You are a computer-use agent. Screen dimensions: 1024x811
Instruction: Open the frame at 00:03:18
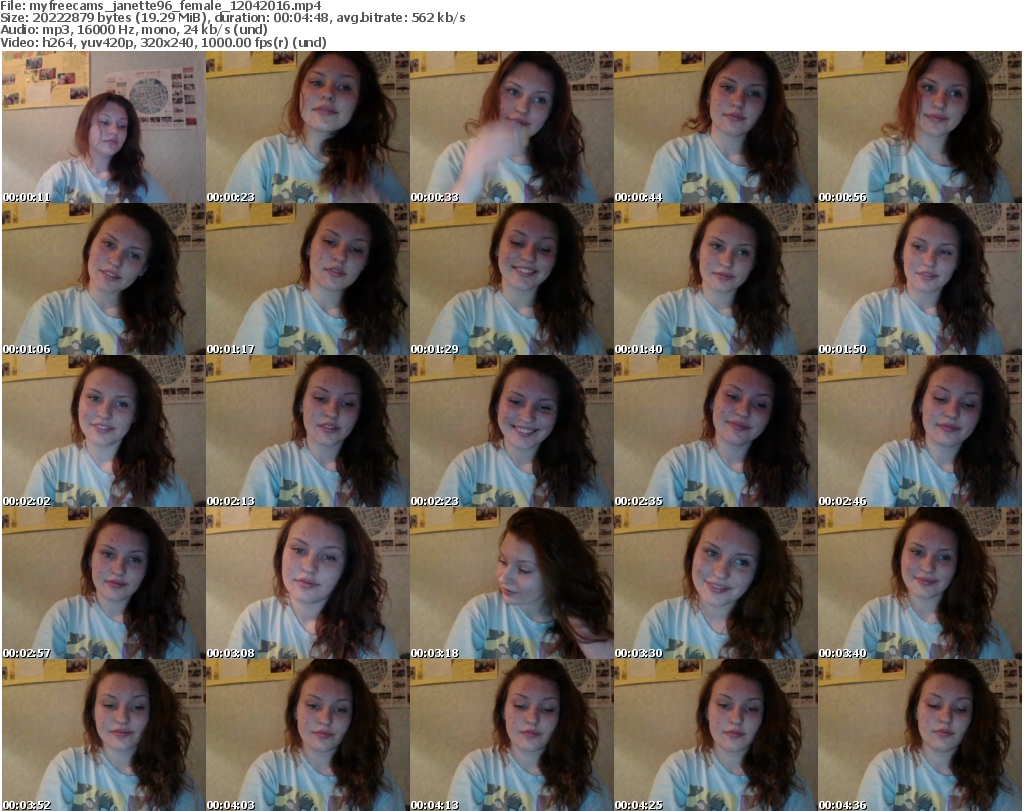[x=511, y=583]
